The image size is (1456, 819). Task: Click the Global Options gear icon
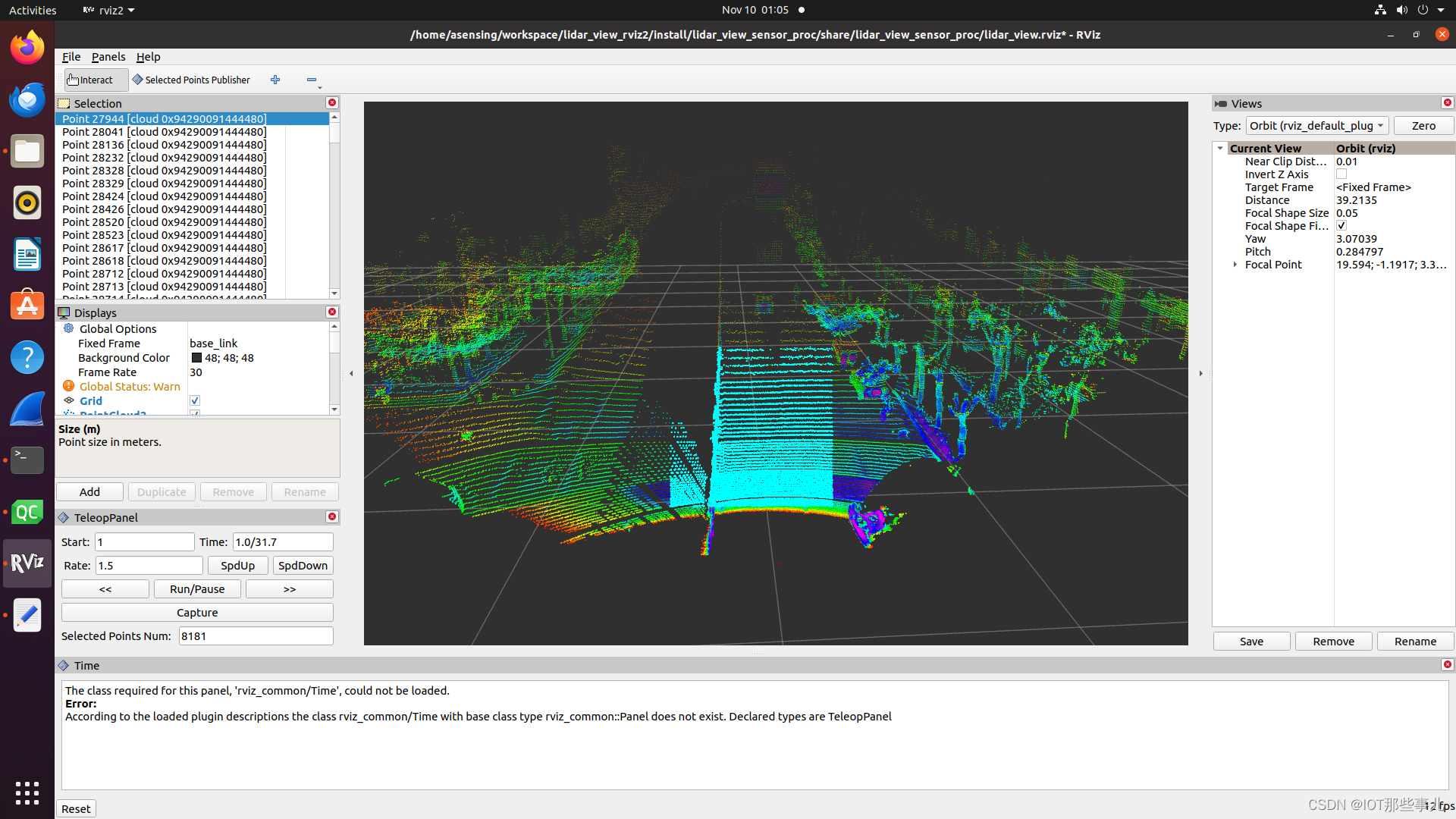[69, 328]
